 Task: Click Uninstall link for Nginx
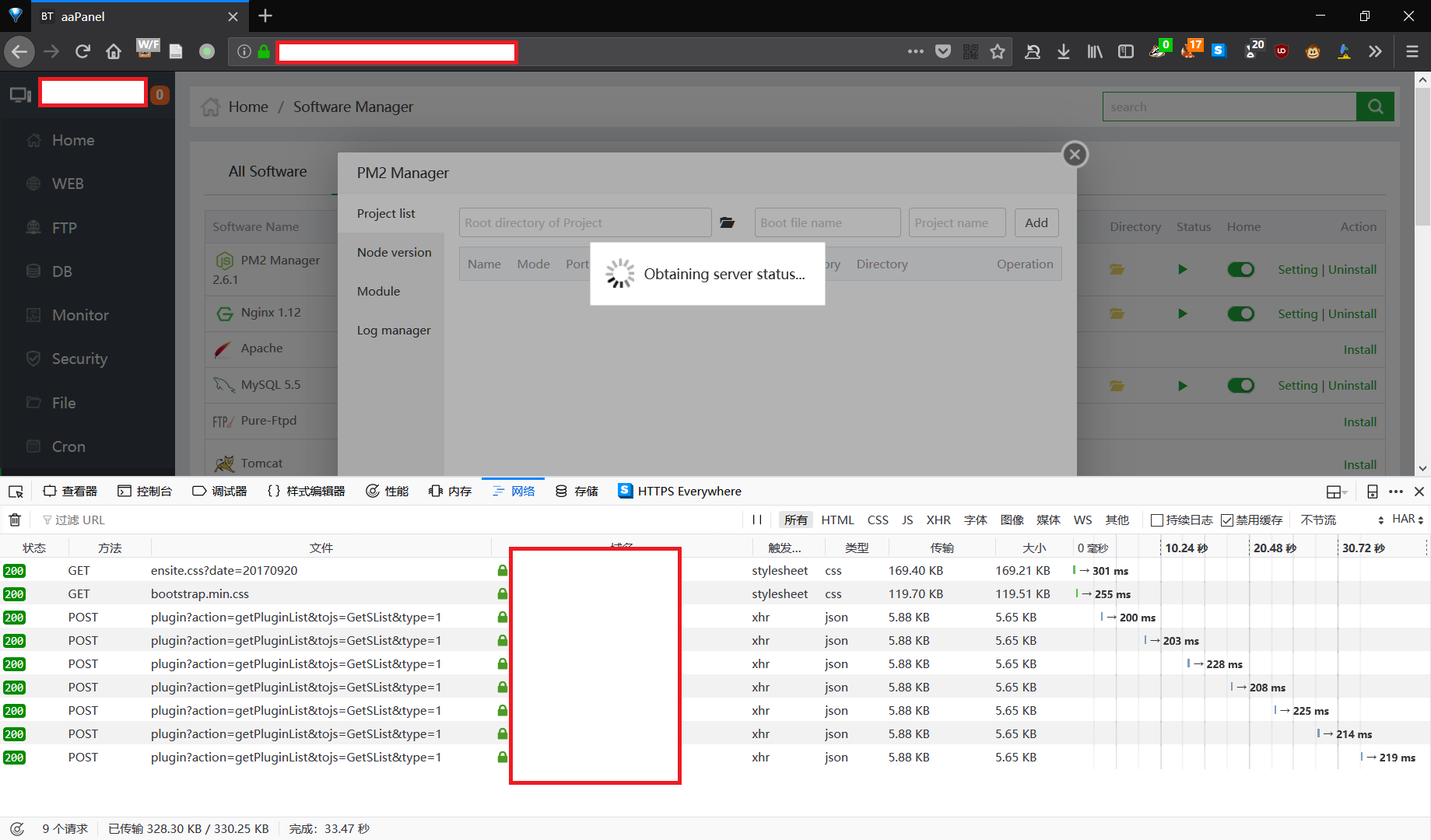click(1352, 313)
